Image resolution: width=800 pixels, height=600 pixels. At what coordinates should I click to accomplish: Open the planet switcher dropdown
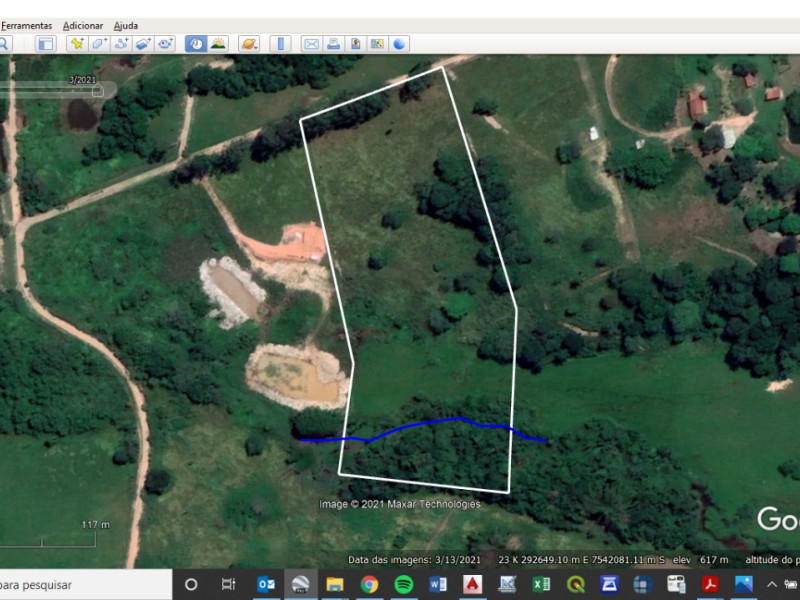coord(249,44)
